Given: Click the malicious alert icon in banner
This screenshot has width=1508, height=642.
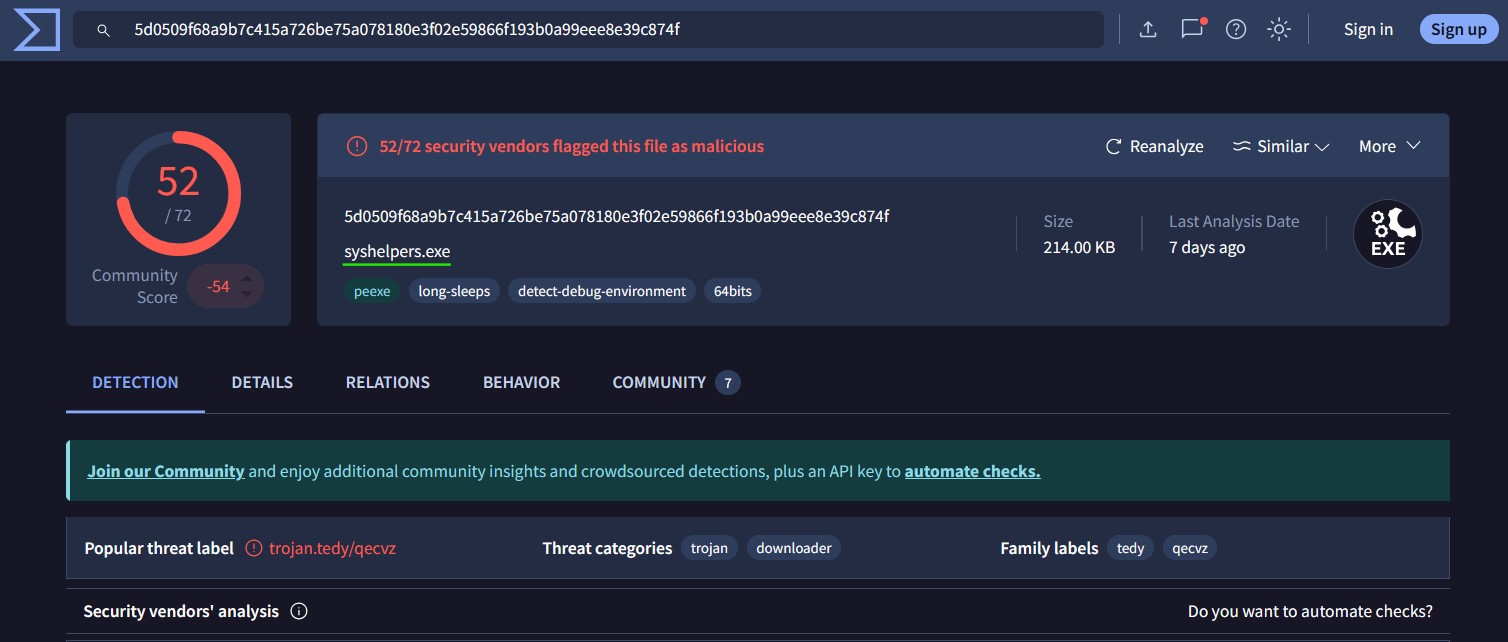Looking at the screenshot, I should pyautogui.click(x=357, y=146).
